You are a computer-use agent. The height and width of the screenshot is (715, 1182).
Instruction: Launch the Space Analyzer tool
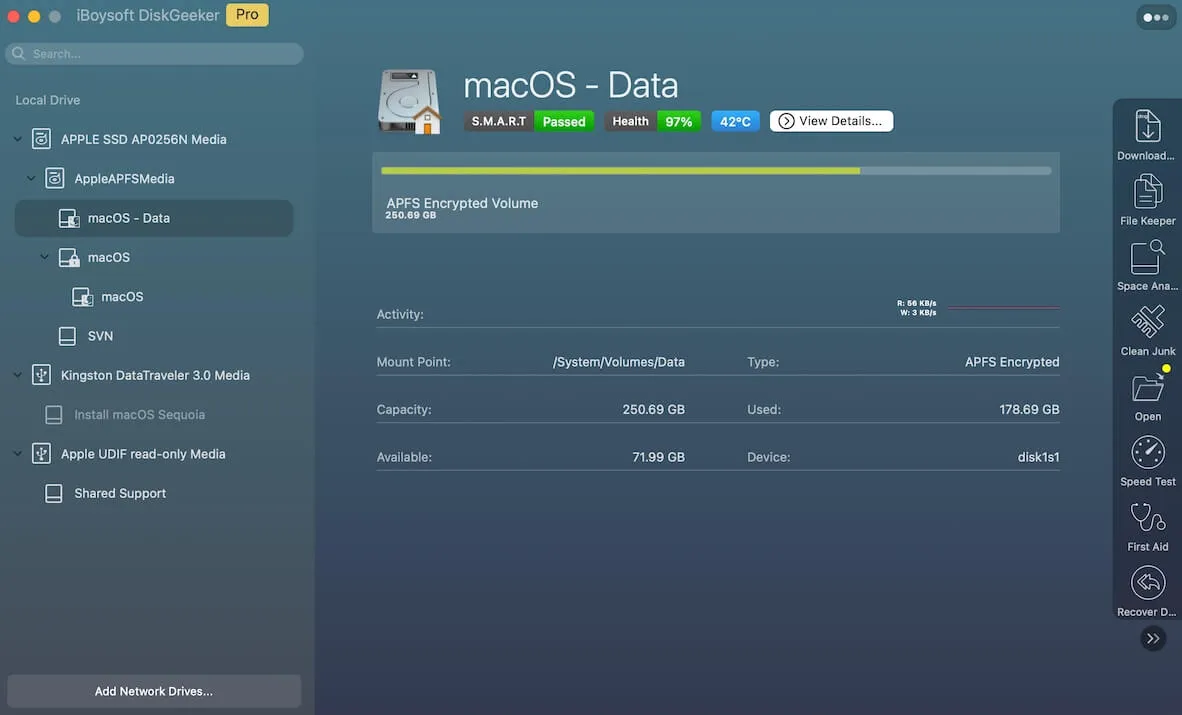click(1147, 265)
